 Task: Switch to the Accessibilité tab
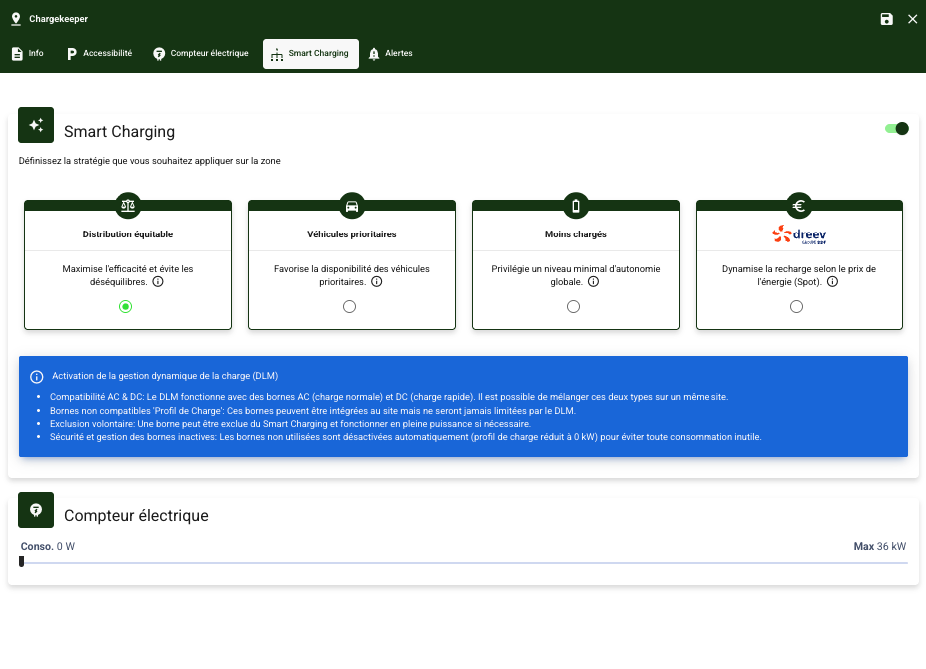99,54
